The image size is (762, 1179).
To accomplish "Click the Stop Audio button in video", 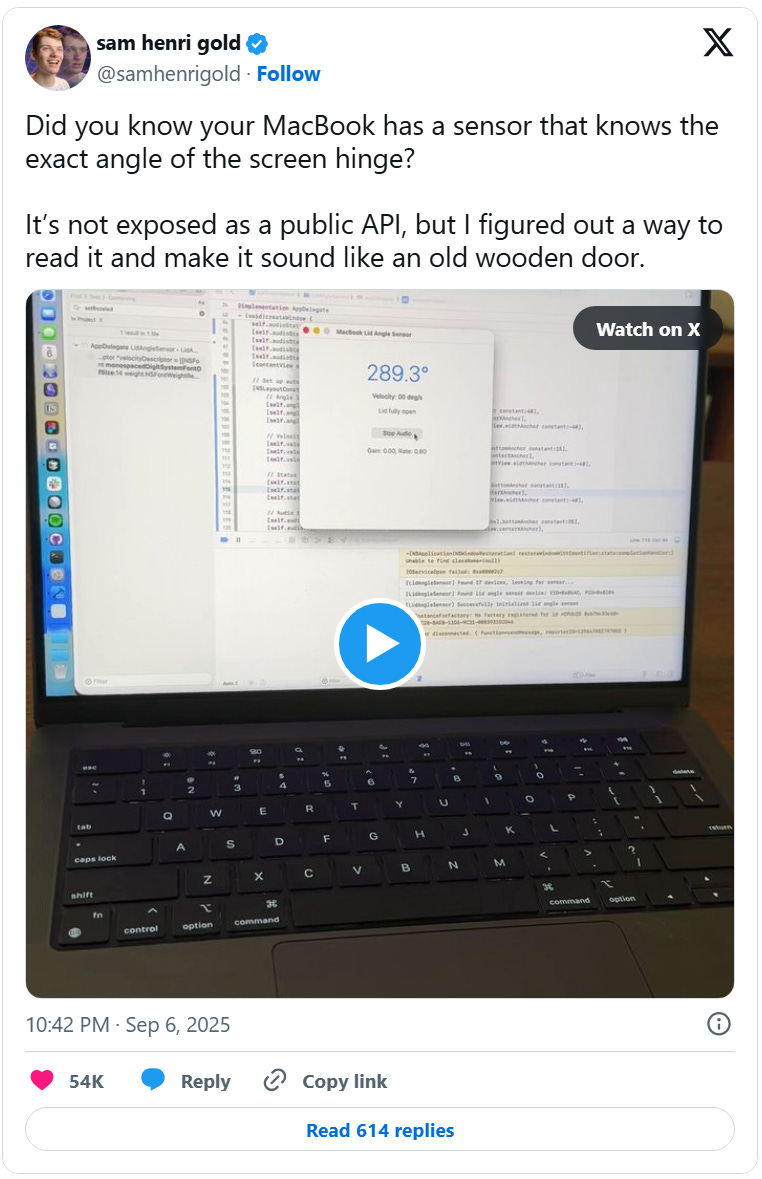I will coord(396,433).
